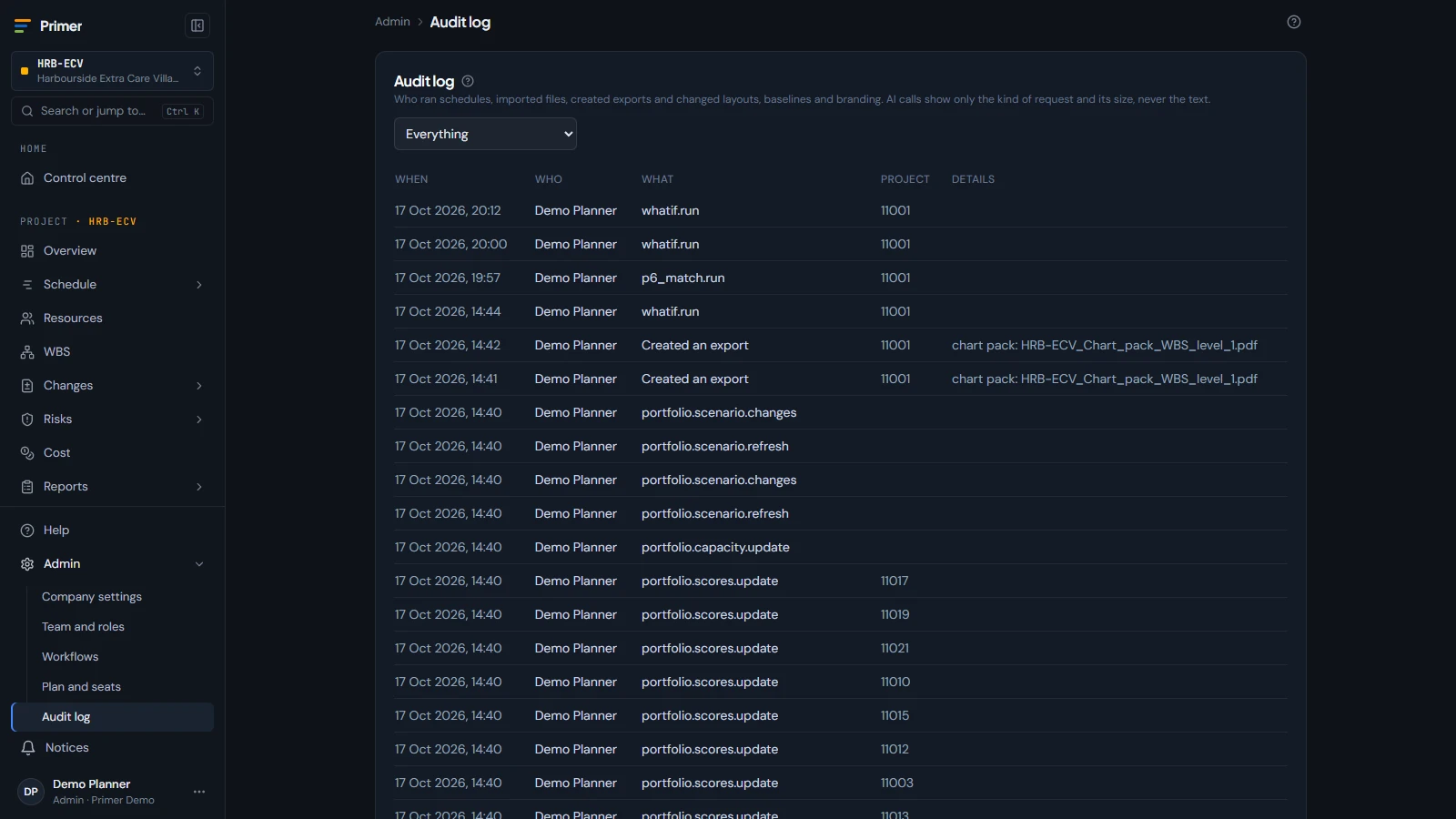Click project number 11015
The width and height of the screenshot is (1456, 819).
[x=895, y=716]
